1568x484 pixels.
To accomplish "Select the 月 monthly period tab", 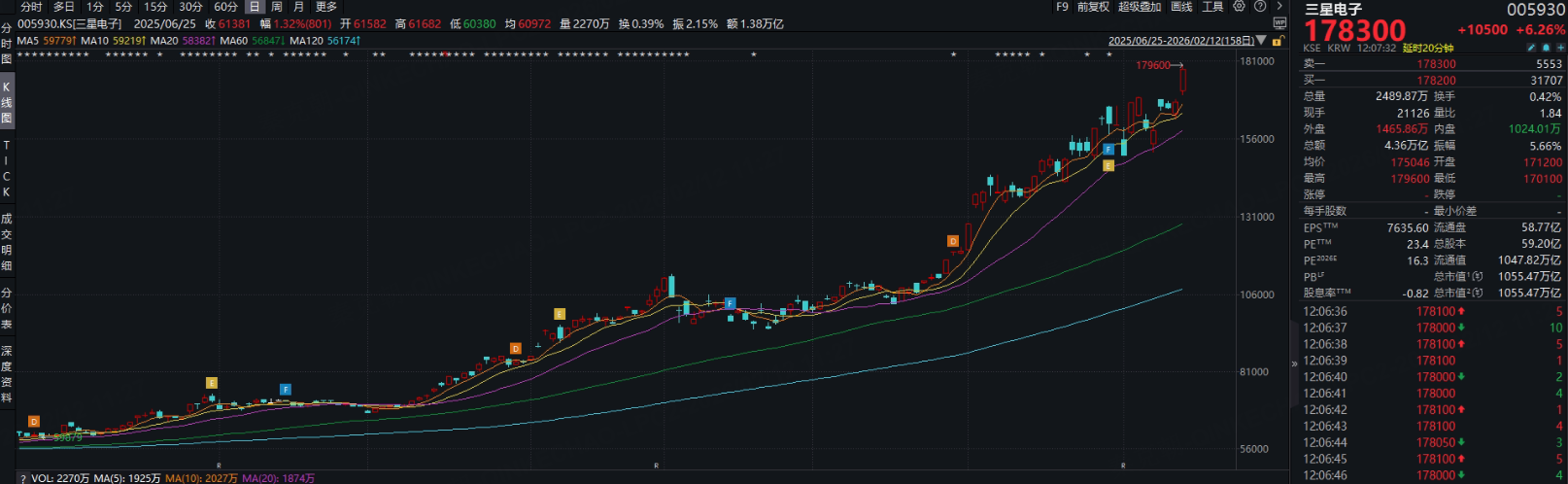I will tap(298, 7).
